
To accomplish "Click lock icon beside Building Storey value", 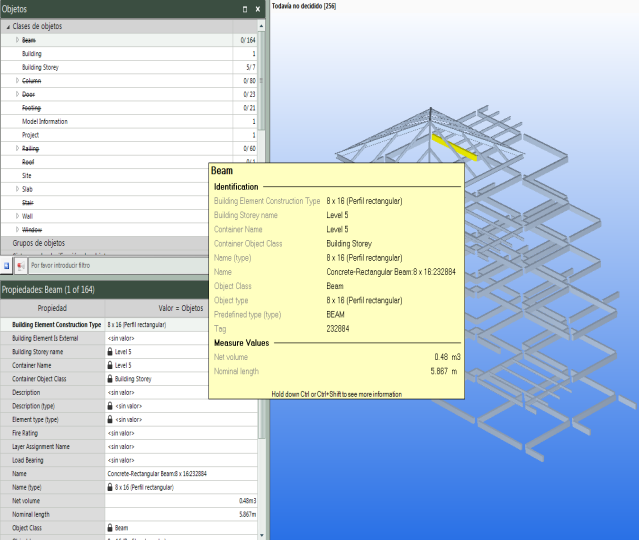I will [111, 380].
